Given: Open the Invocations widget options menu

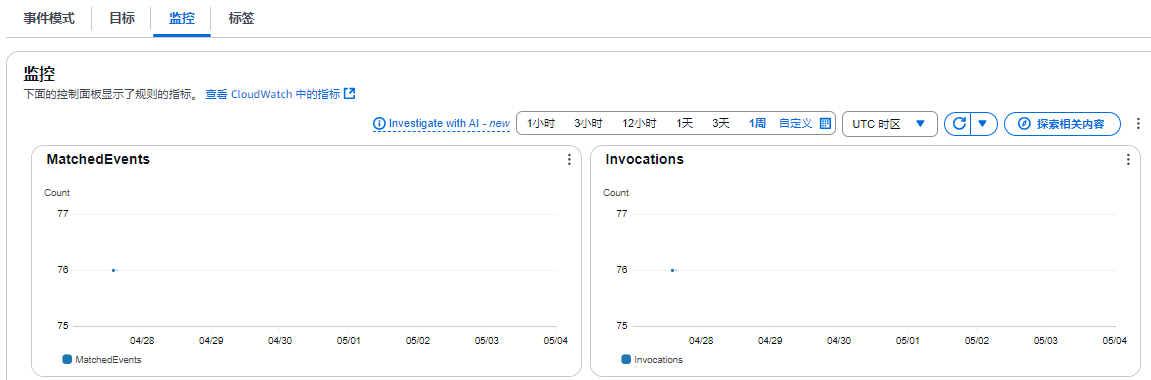Looking at the screenshot, I should pyautogui.click(x=1128, y=160).
